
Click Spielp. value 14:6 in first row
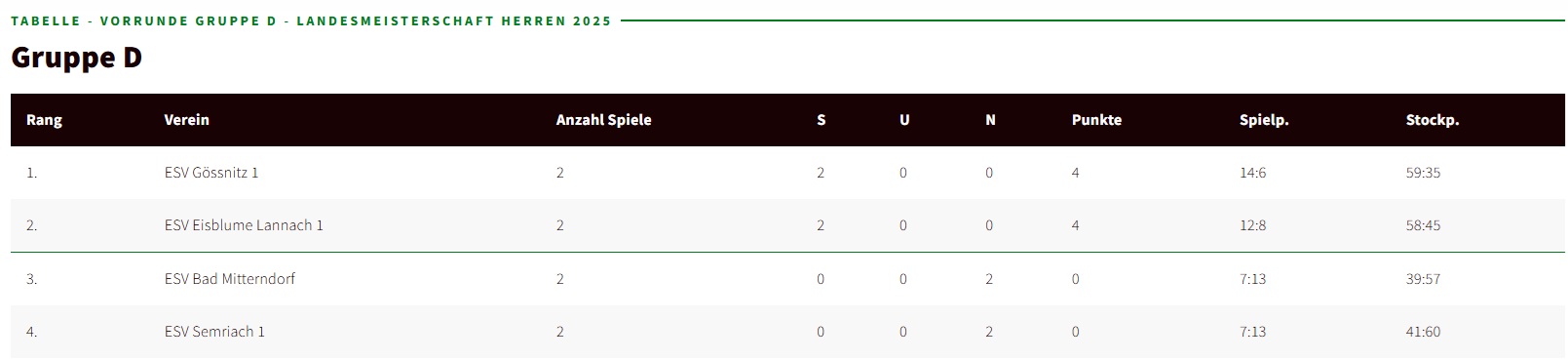1252,173
